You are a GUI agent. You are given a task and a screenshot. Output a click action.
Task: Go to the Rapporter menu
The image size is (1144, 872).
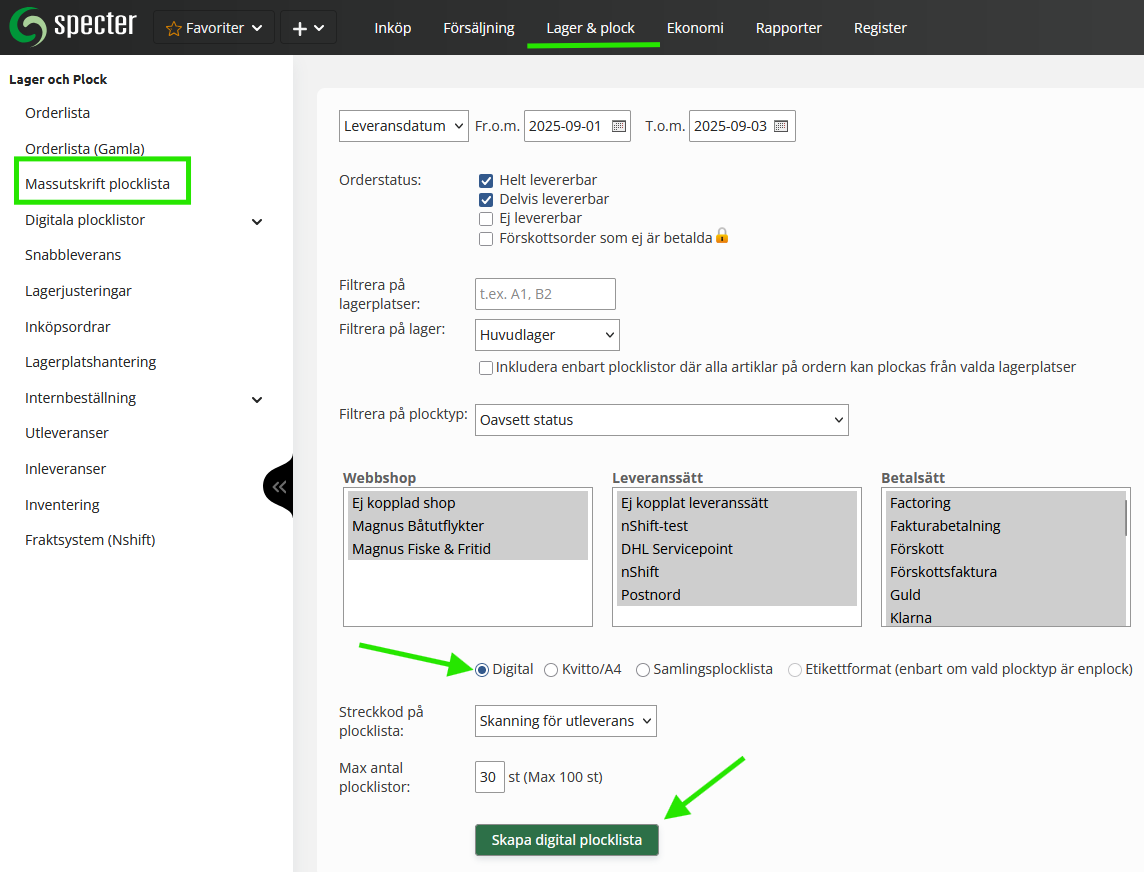(x=788, y=28)
